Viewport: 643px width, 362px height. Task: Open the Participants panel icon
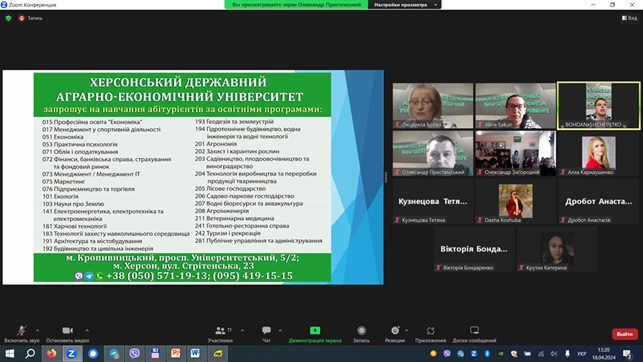coord(220,330)
